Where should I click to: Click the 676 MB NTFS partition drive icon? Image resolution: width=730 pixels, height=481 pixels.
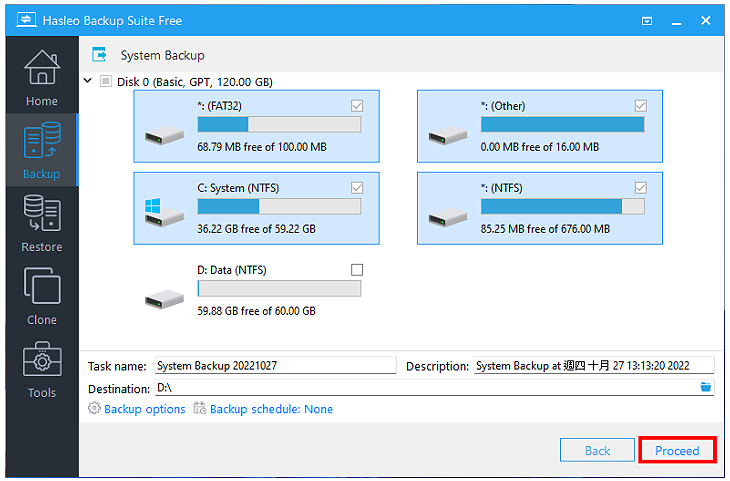coord(447,218)
